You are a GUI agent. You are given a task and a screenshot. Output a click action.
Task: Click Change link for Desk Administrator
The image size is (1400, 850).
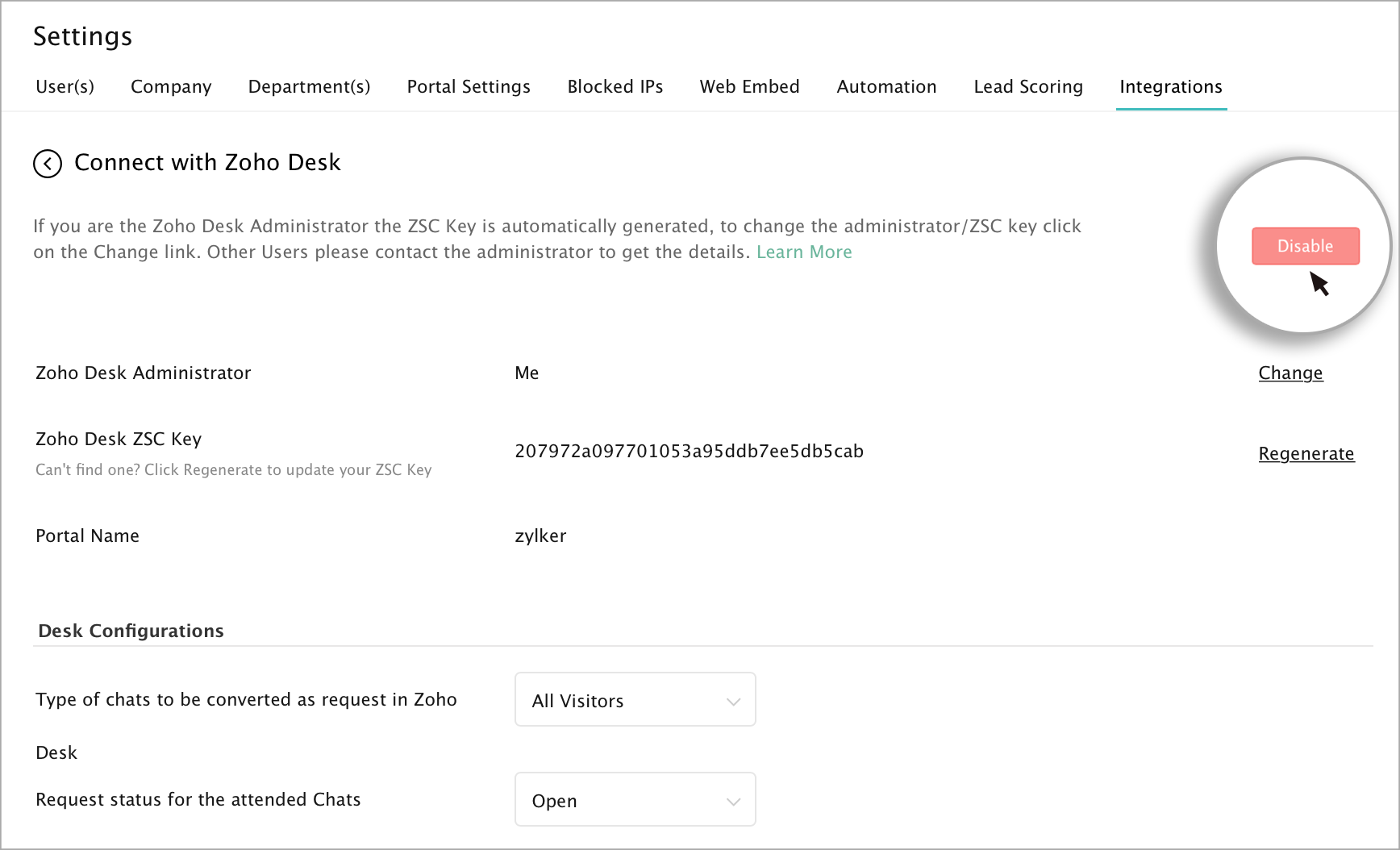(x=1290, y=373)
